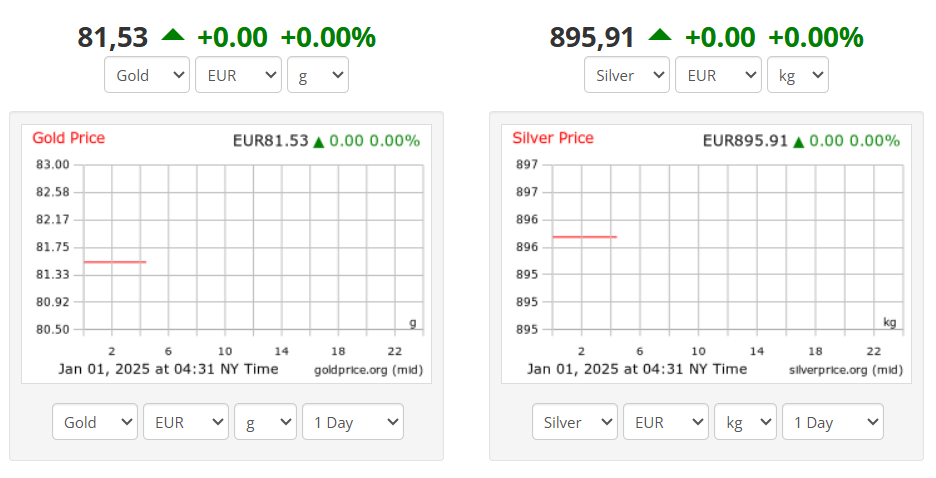Open top EUR currency dropdown beside Gold
This screenshot has height=478, width=936.
tap(238, 75)
